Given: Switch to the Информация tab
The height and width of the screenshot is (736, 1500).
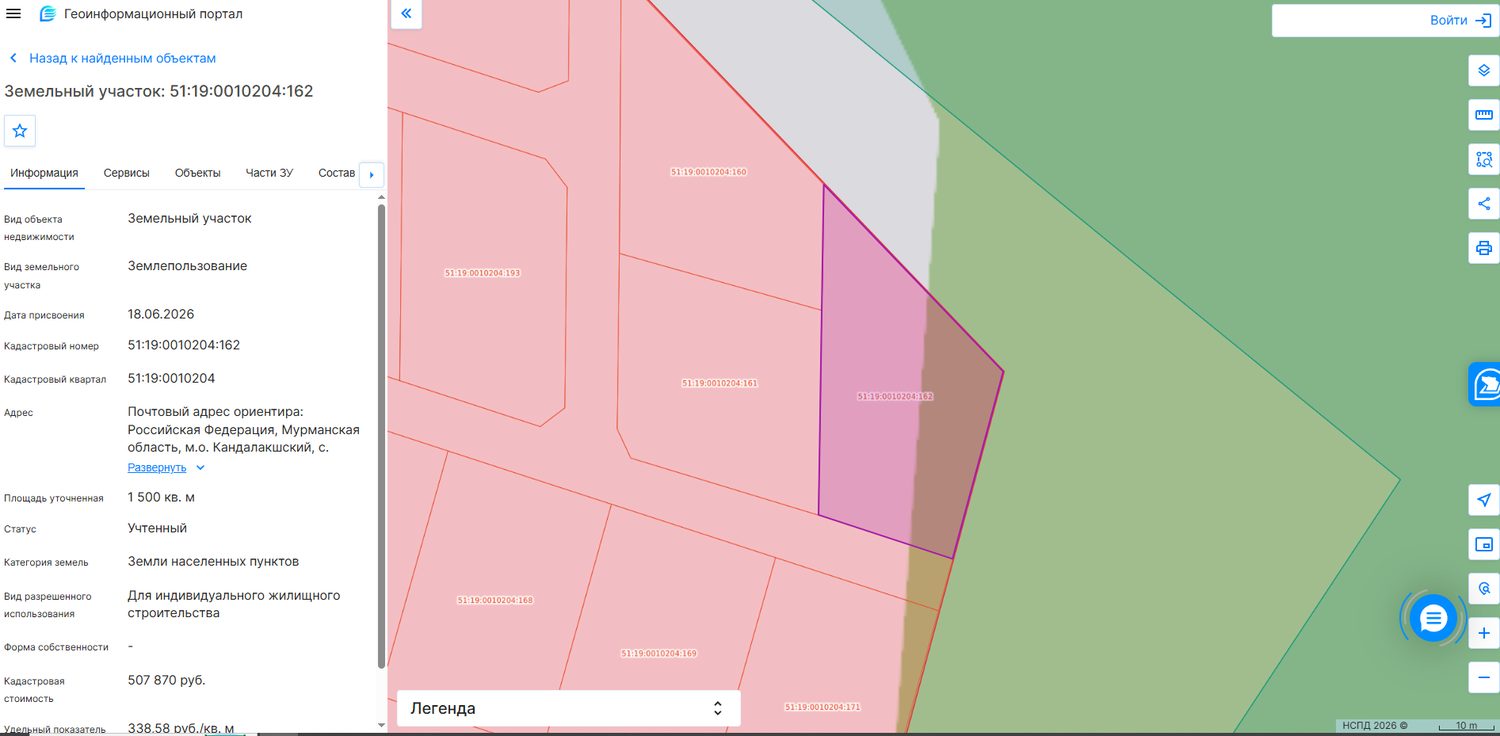Looking at the screenshot, I should (44, 173).
